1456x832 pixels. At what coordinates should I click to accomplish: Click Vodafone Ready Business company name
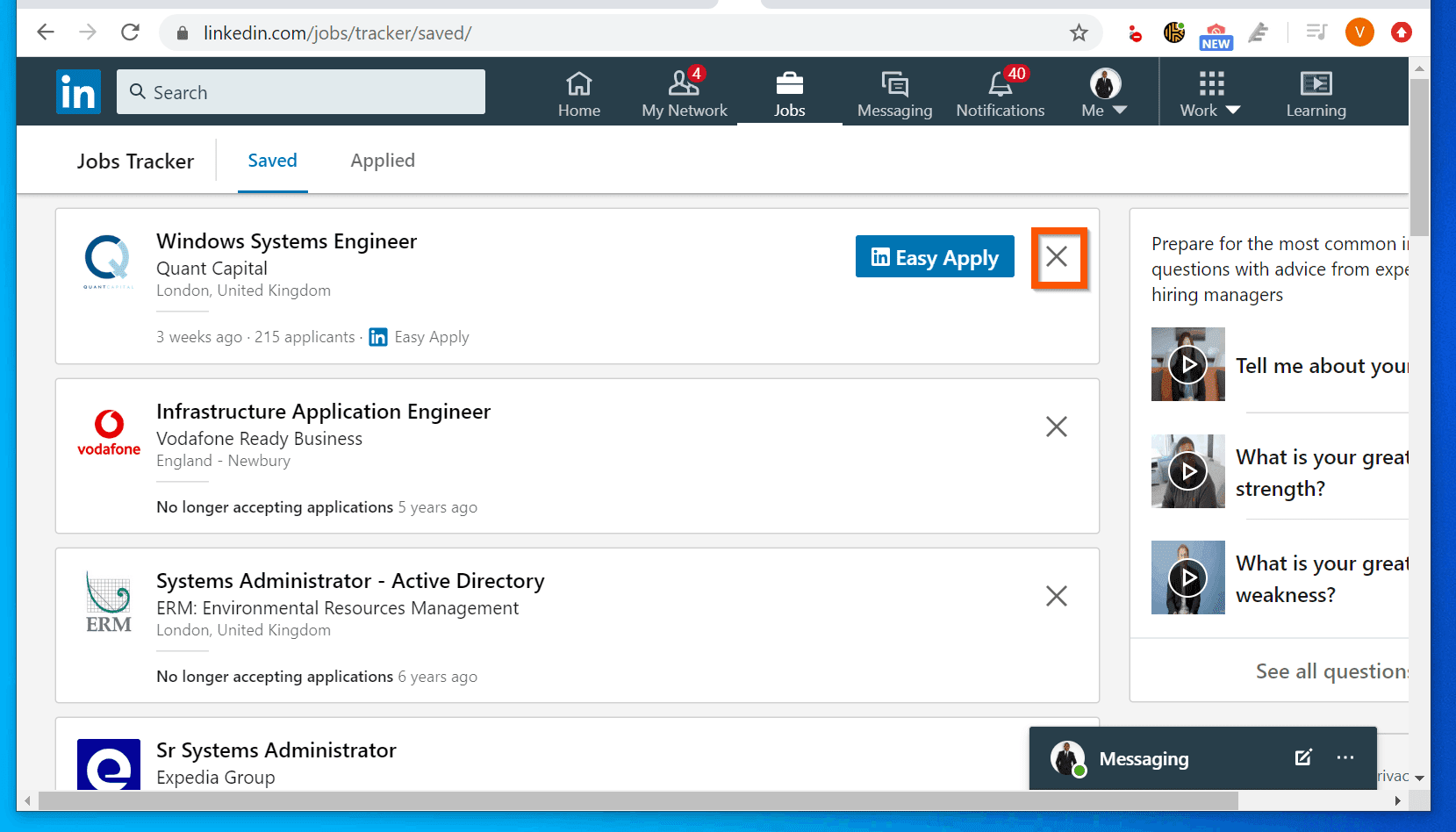coord(259,439)
